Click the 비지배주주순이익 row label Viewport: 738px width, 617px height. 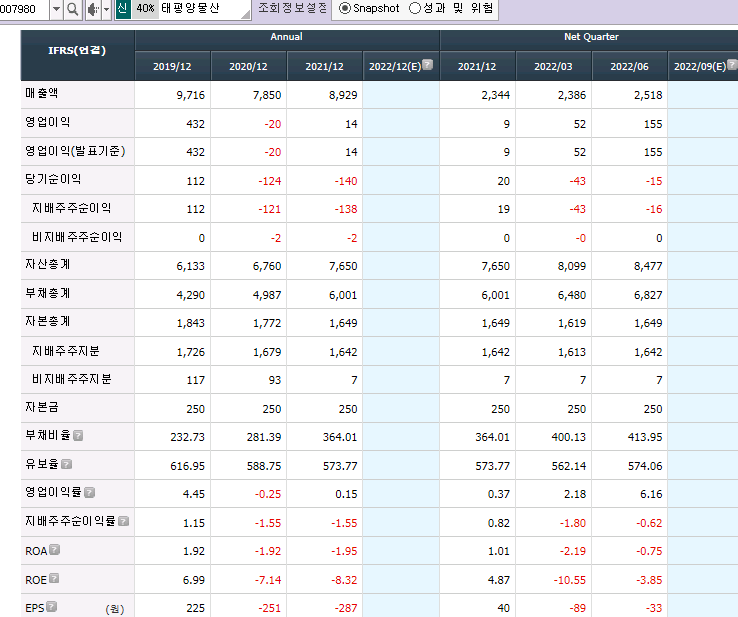coord(77,237)
